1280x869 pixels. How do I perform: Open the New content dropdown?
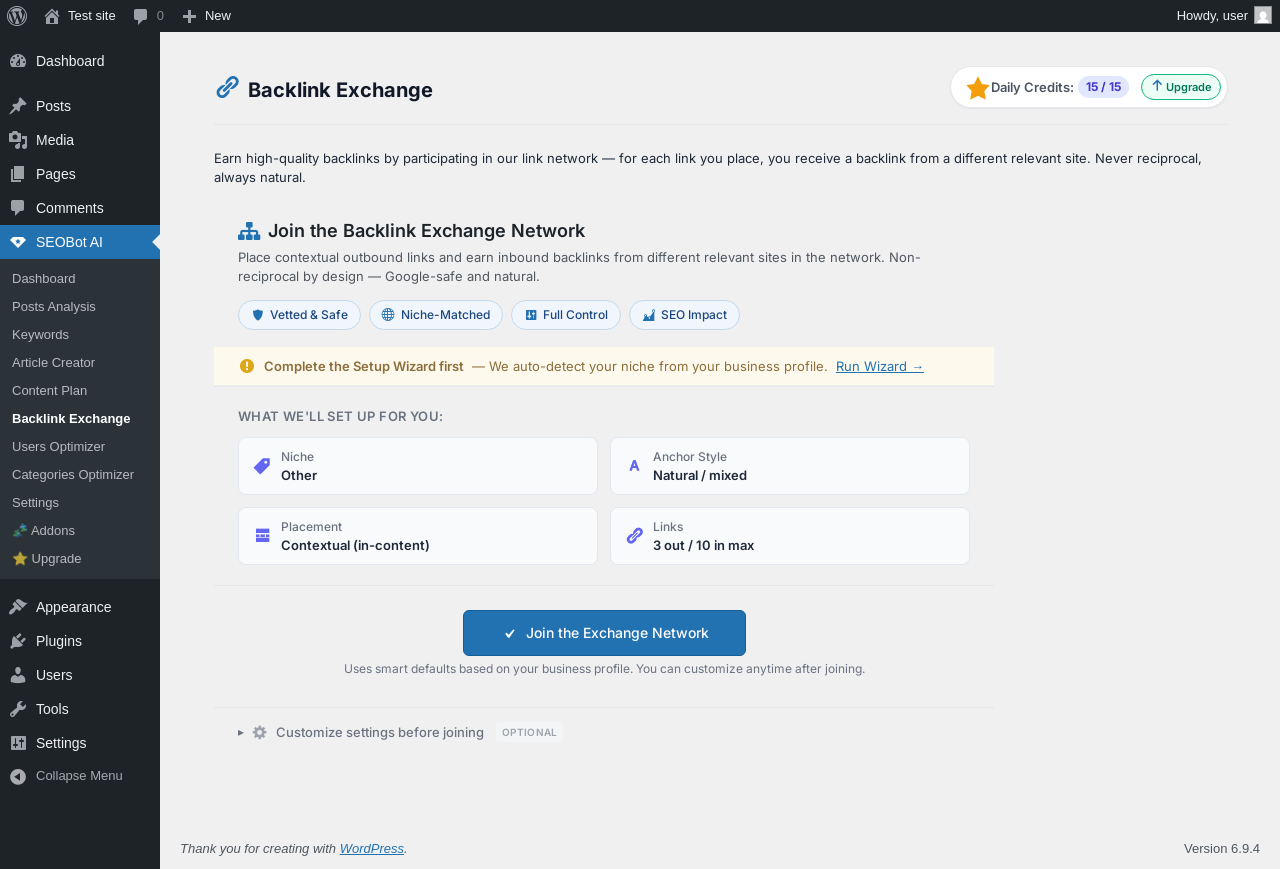pos(207,16)
